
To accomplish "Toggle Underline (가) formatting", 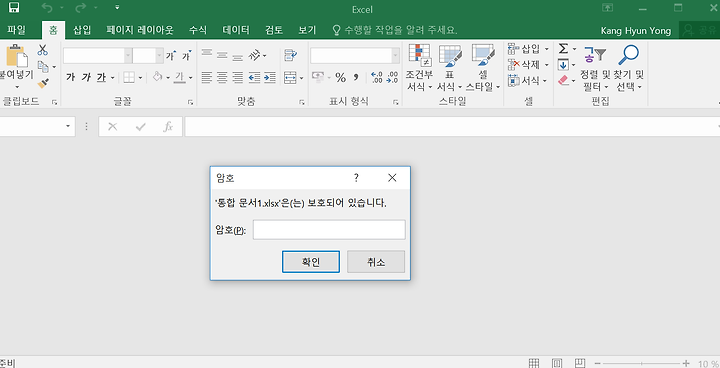I will click(x=101, y=77).
